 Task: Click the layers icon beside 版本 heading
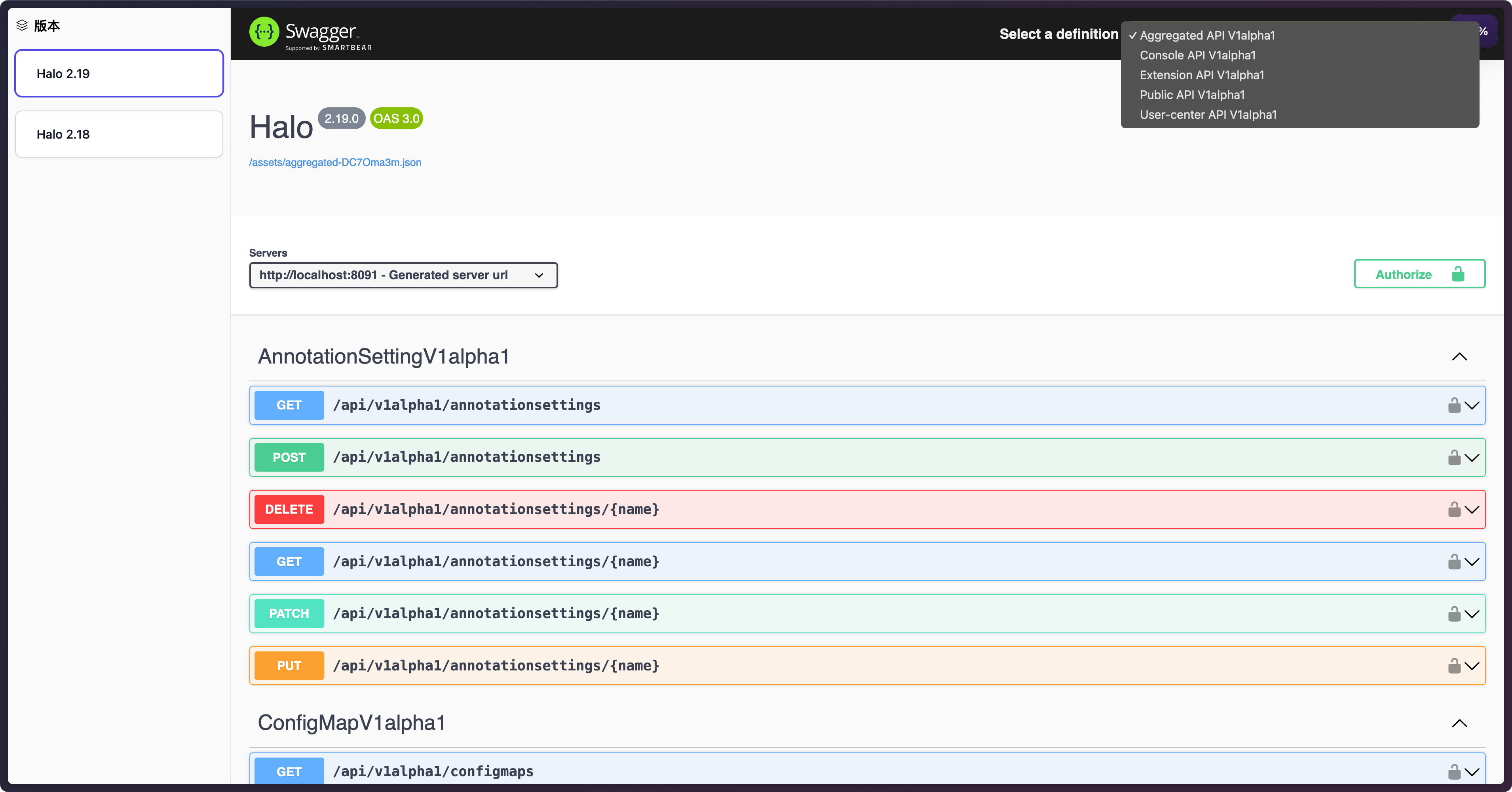(x=22, y=25)
